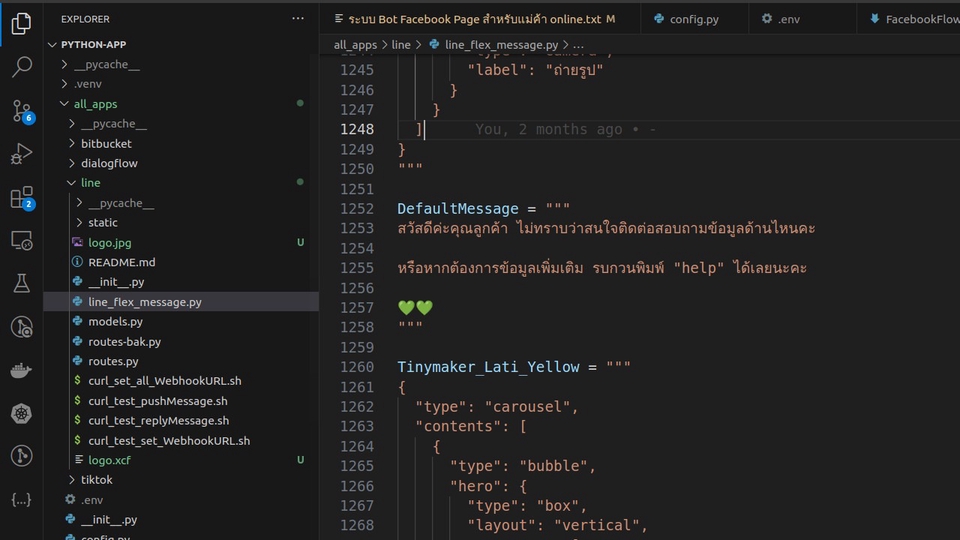The width and height of the screenshot is (960, 540).
Task: Open logo.xcf file
Action: (110, 460)
